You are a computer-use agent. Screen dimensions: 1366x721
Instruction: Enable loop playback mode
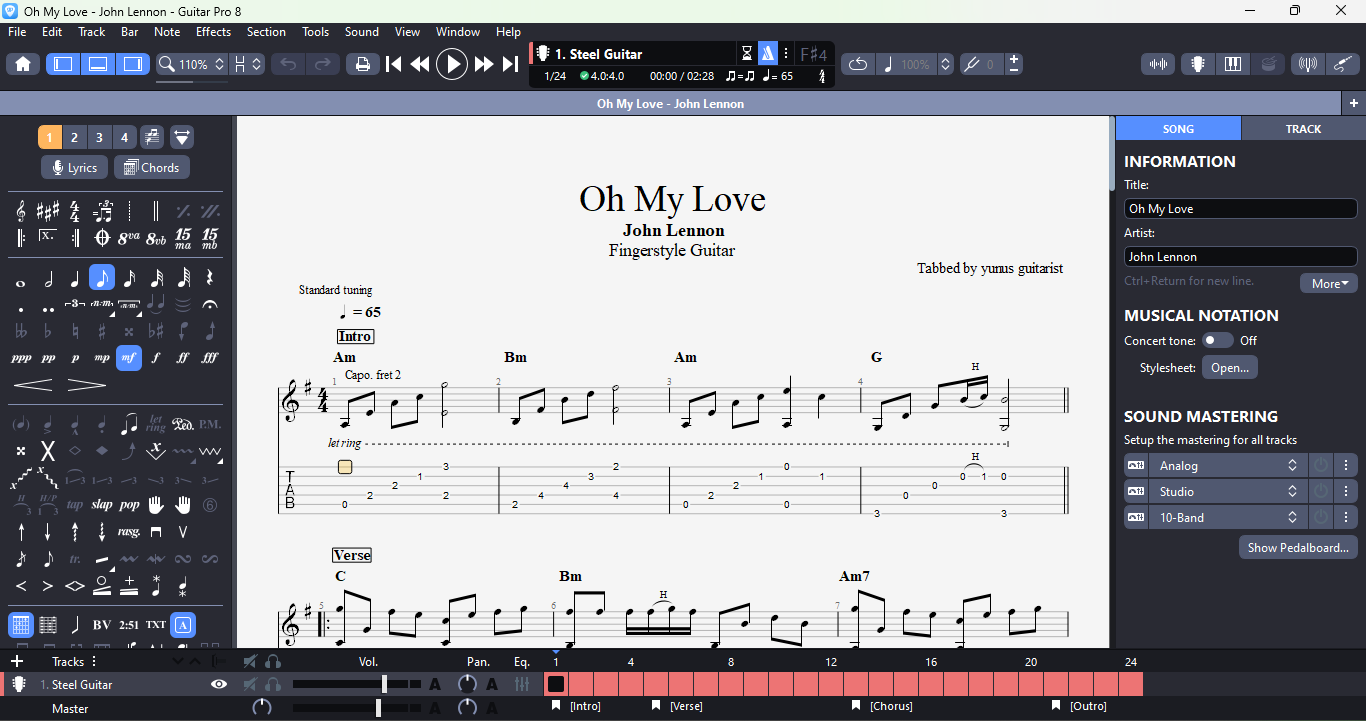coord(858,64)
